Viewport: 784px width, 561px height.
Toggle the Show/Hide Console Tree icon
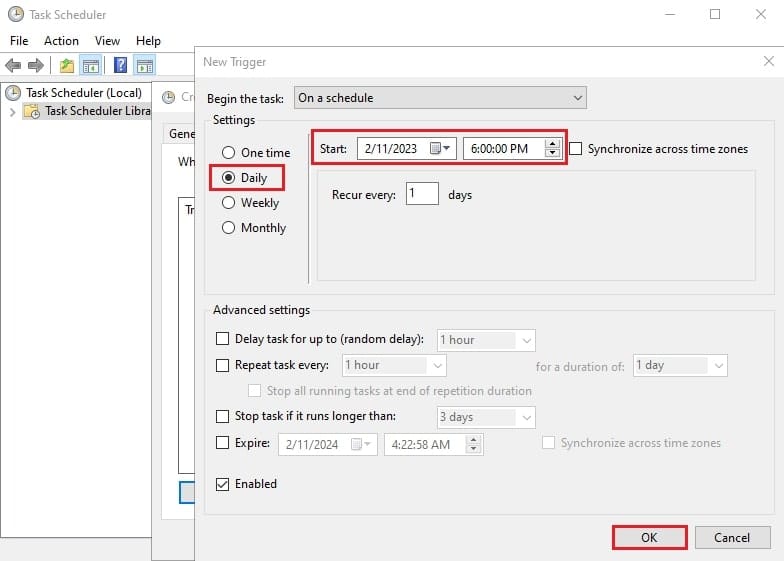[x=91, y=66]
